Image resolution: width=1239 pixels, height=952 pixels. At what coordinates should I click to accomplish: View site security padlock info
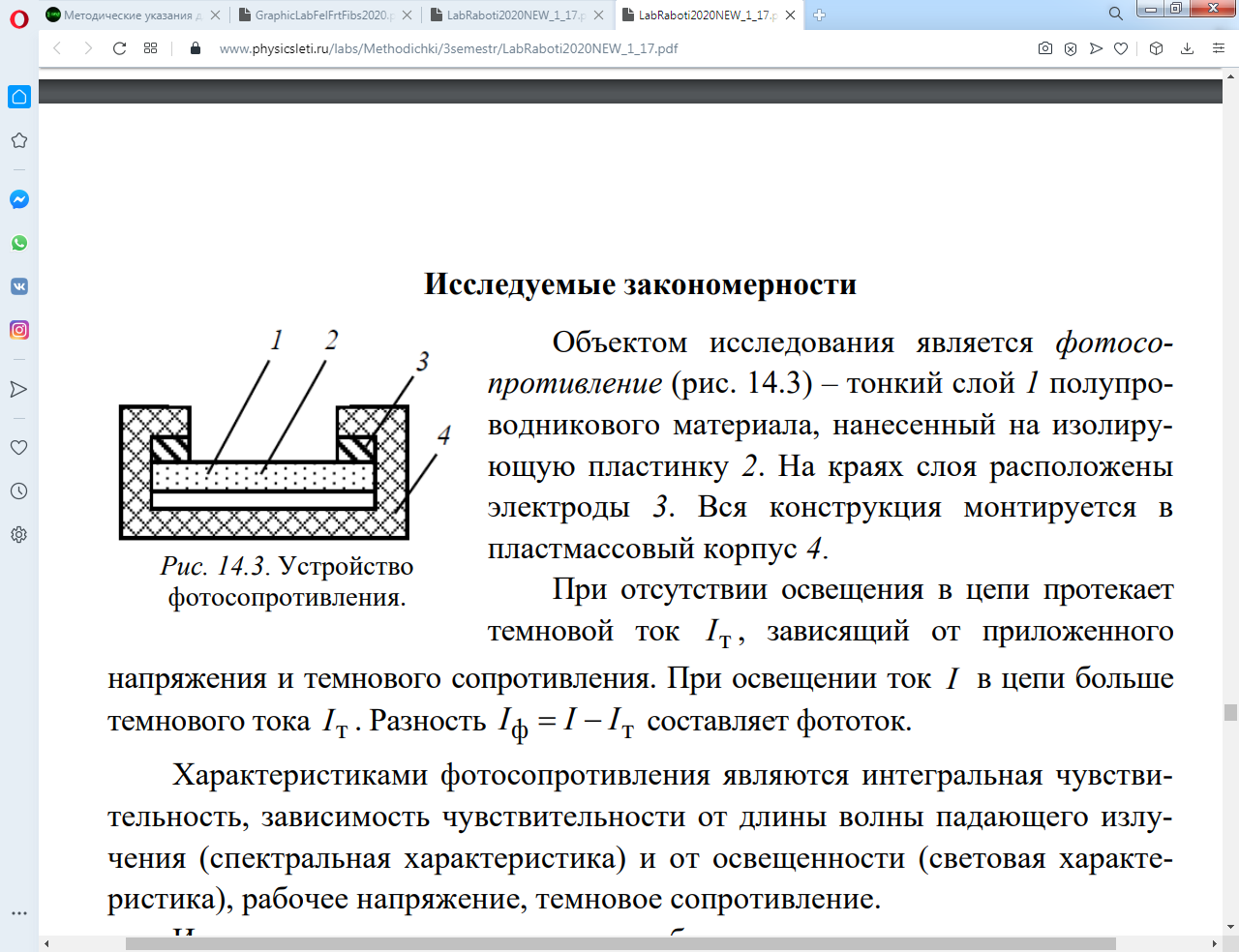click(x=196, y=48)
